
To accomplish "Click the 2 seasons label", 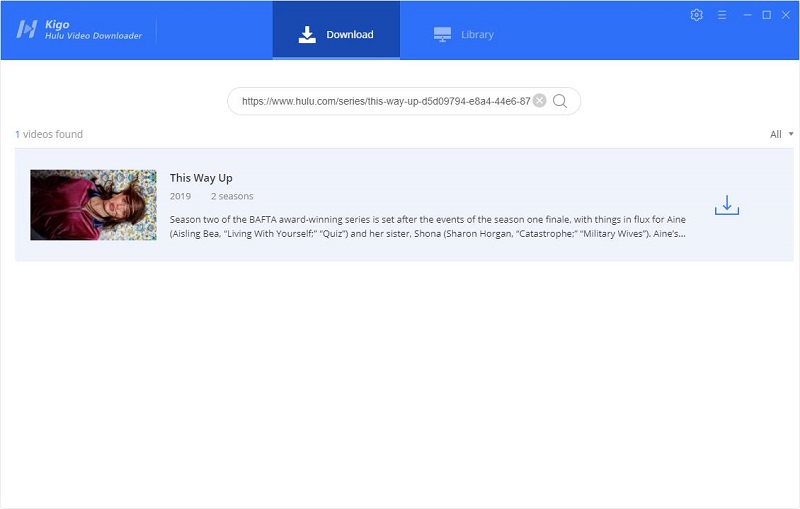I will tap(232, 196).
